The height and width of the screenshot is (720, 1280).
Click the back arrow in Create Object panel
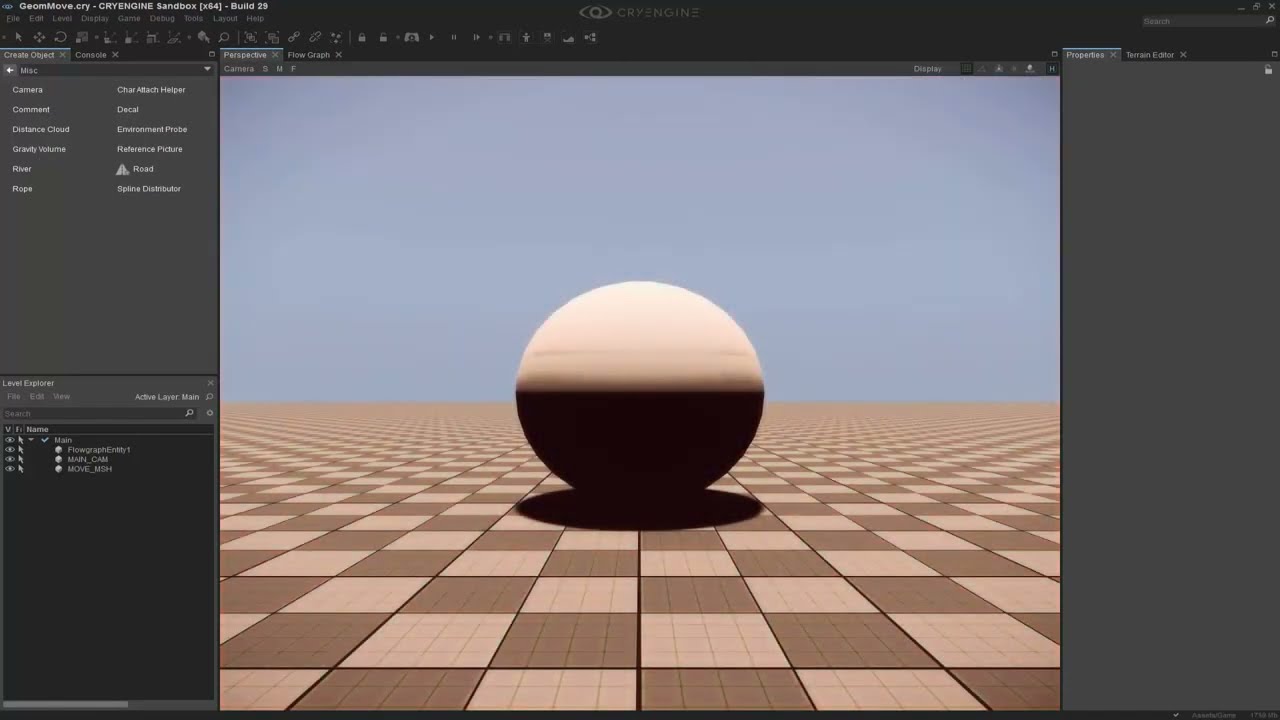point(9,70)
